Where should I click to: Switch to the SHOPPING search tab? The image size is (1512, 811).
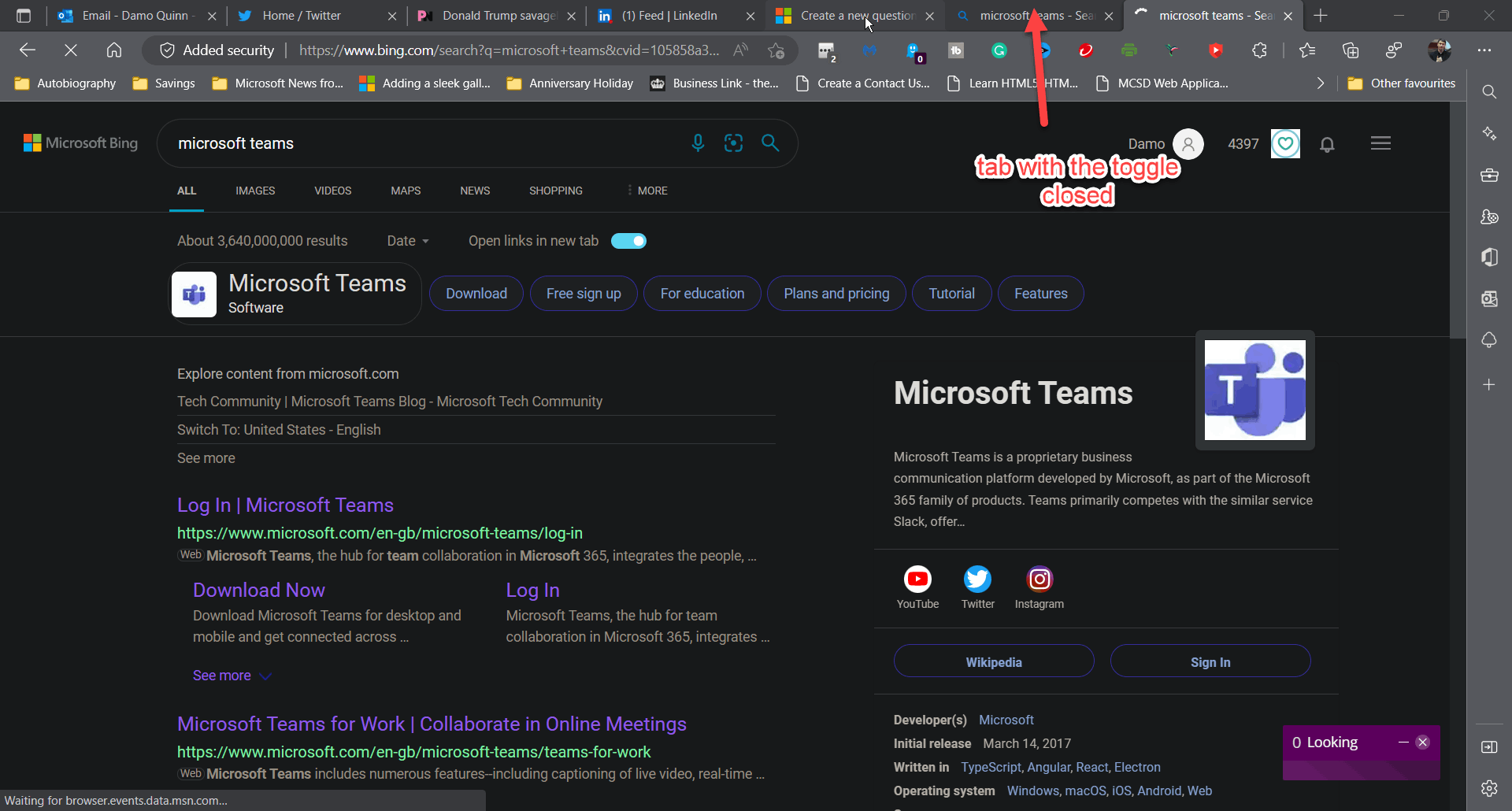pos(556,191)
